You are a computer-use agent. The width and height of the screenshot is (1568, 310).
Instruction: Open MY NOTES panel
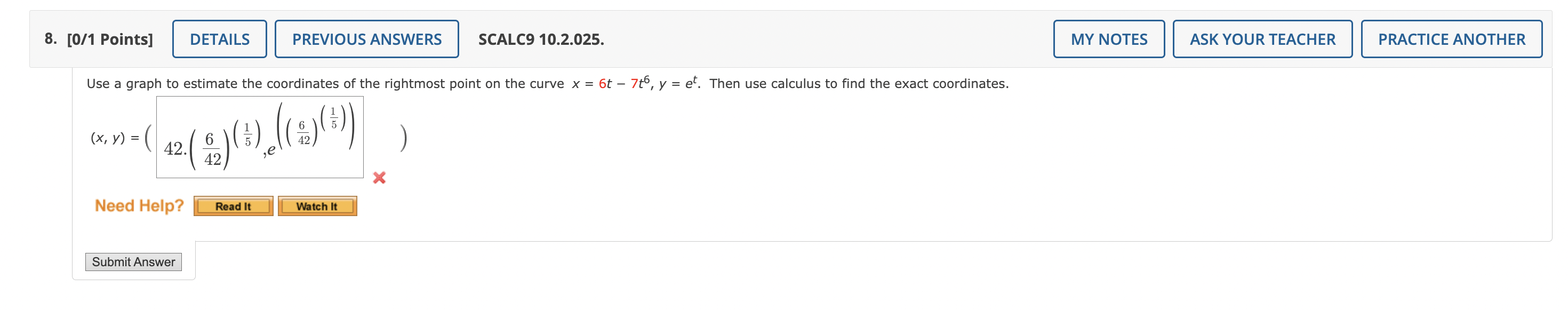click(x=1108, y=39)
